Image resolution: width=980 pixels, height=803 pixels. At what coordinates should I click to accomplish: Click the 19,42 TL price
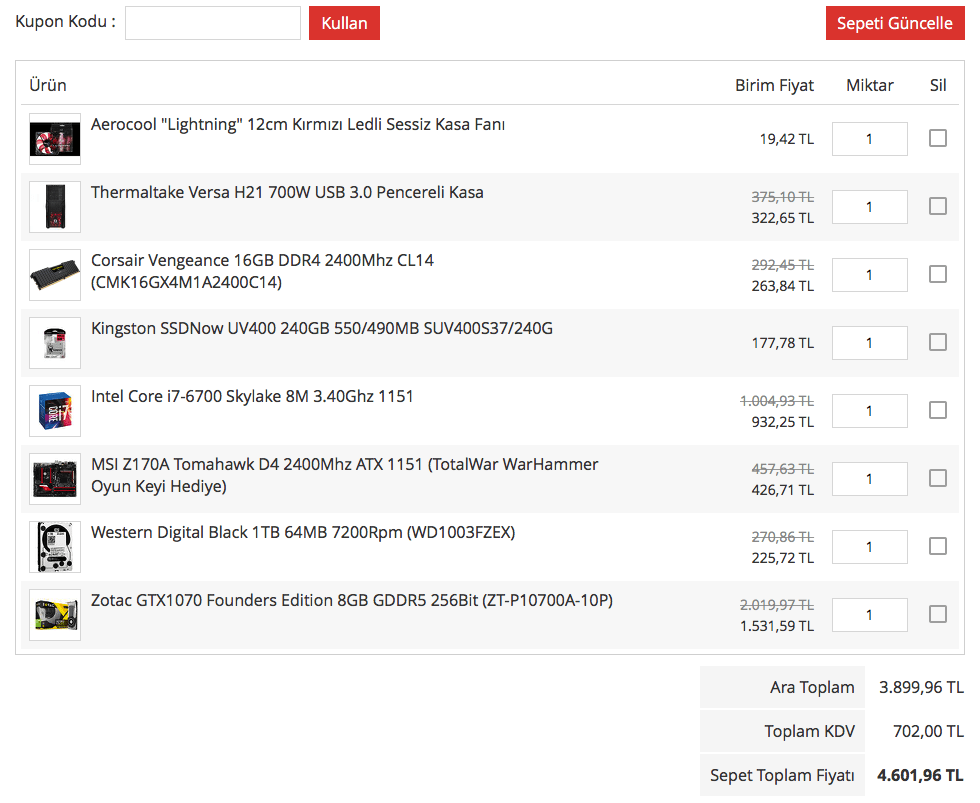pos(786,139)
